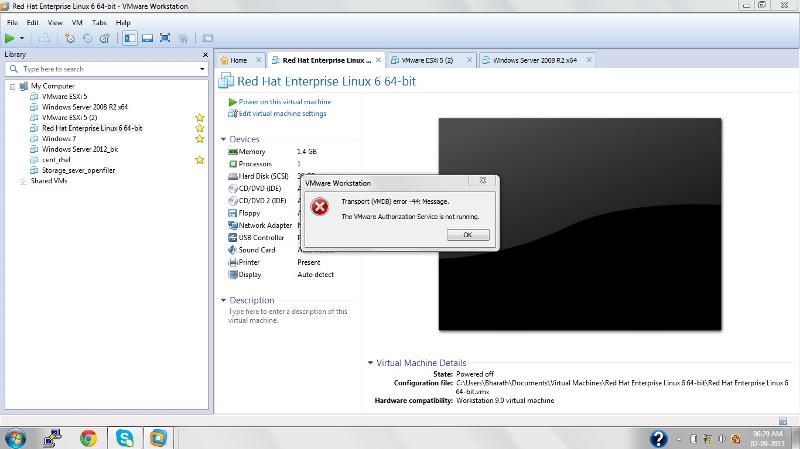Open the Tabs menu

pyautogui.click(x=99, y=22)
